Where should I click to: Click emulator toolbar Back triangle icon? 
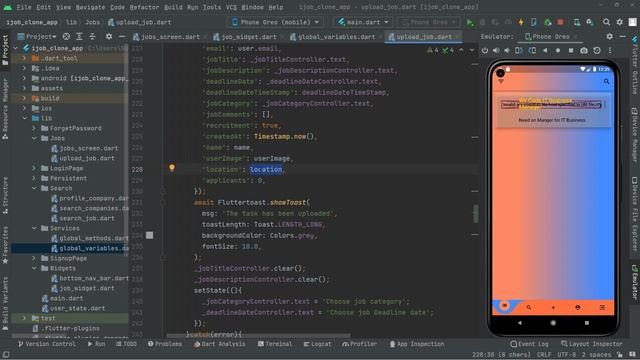tap(545, 50)
